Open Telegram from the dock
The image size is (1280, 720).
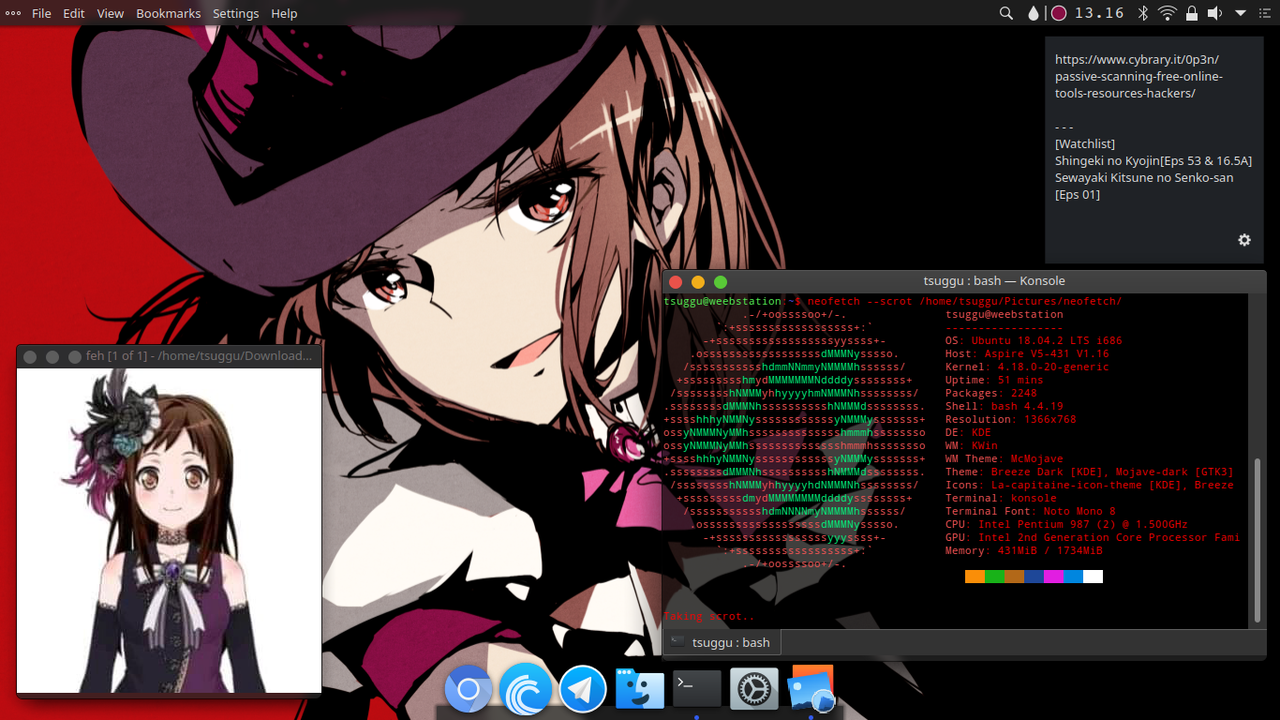[x=582, y=689]
